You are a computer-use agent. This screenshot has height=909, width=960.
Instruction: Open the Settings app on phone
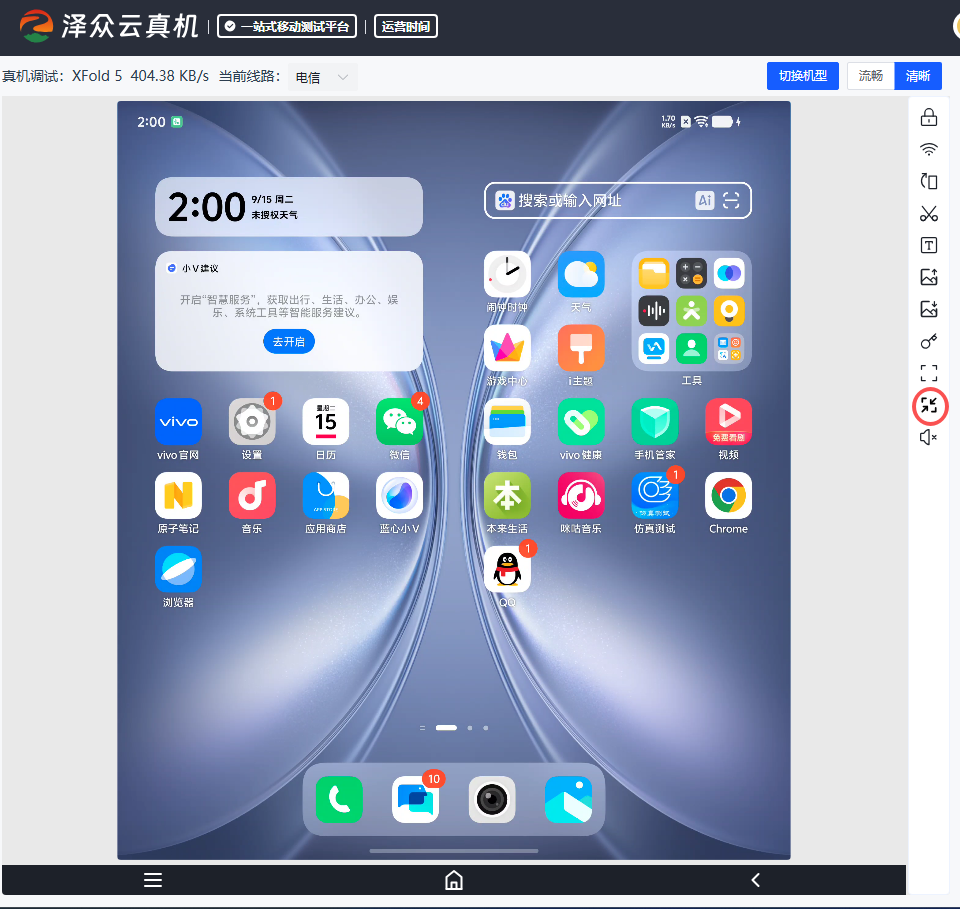click(x=252, y=422)
